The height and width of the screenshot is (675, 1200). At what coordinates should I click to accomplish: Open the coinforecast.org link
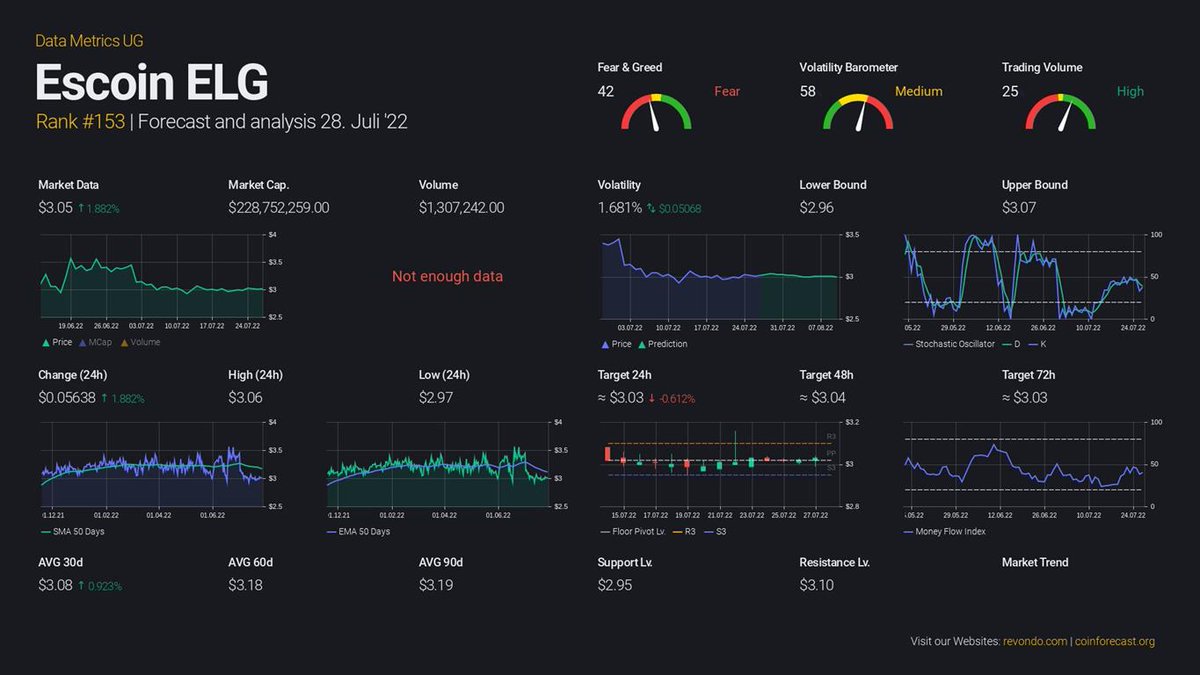point(1113,641)
